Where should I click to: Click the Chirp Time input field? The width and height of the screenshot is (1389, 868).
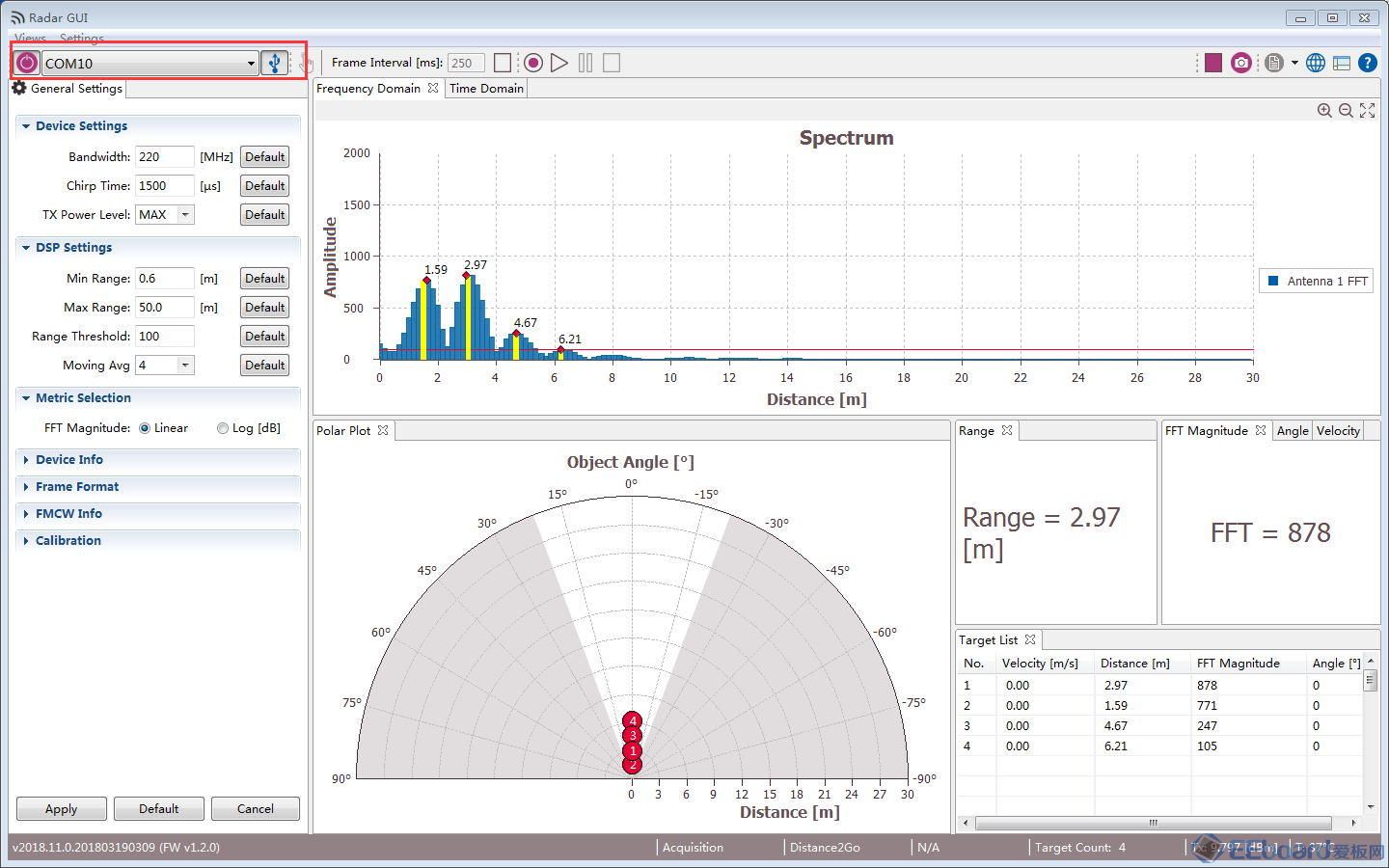(x=165, y=186)
